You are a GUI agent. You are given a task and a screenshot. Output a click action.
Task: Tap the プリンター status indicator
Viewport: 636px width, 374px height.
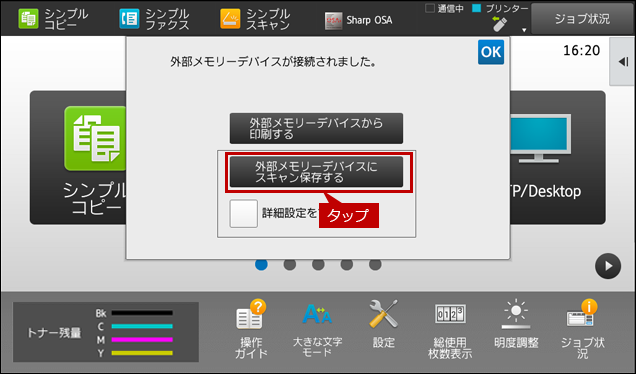tap(501, 9)
